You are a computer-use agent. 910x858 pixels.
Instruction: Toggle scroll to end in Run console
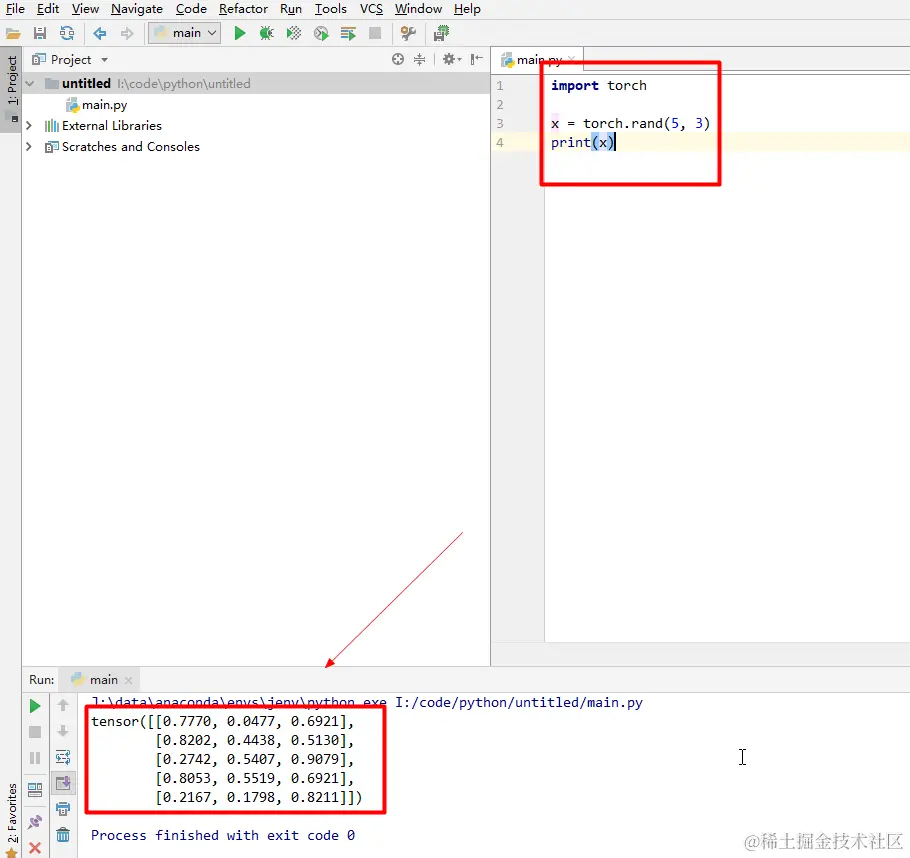point(63,783)
